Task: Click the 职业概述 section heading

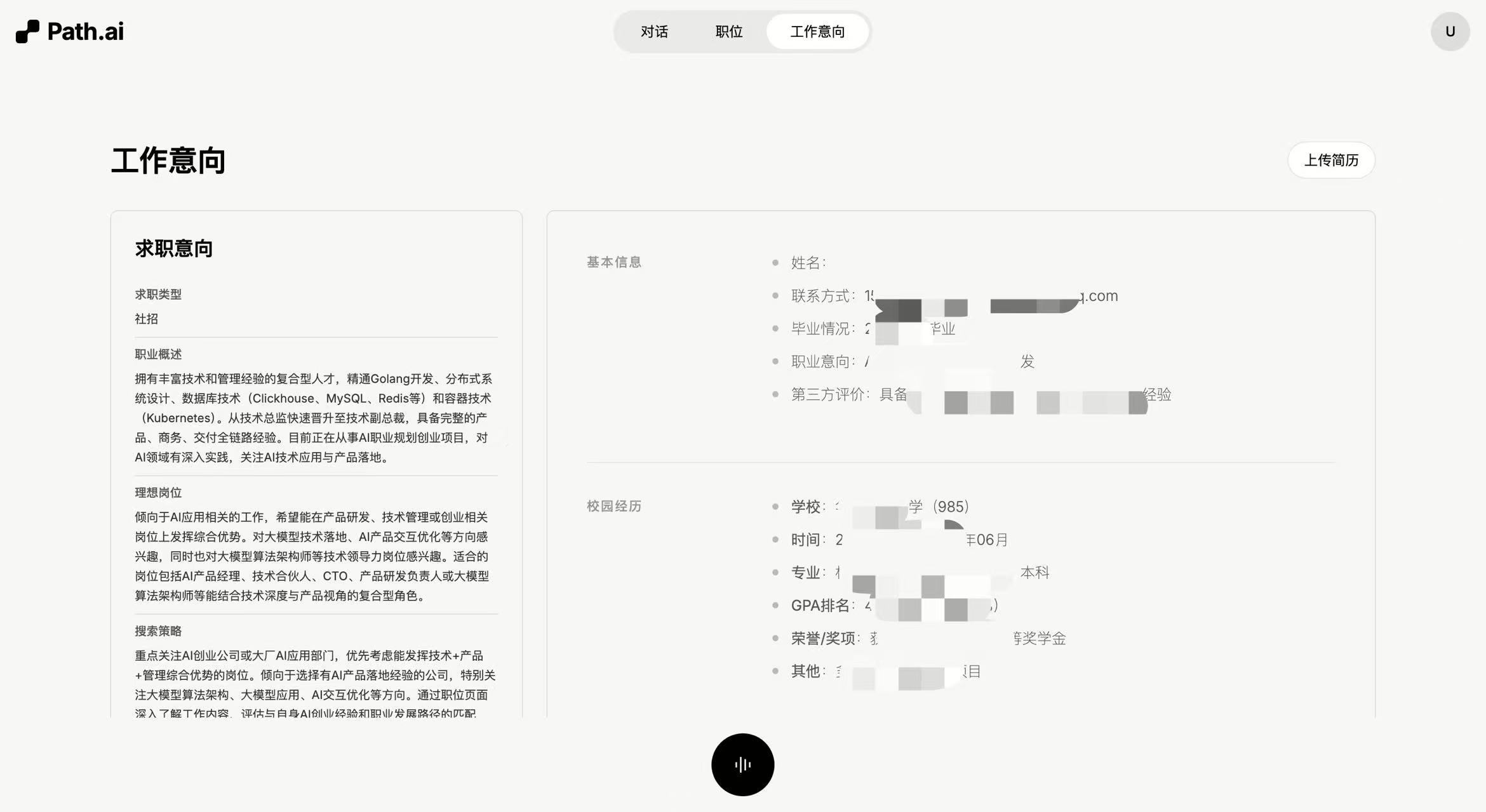Action: 158,354
